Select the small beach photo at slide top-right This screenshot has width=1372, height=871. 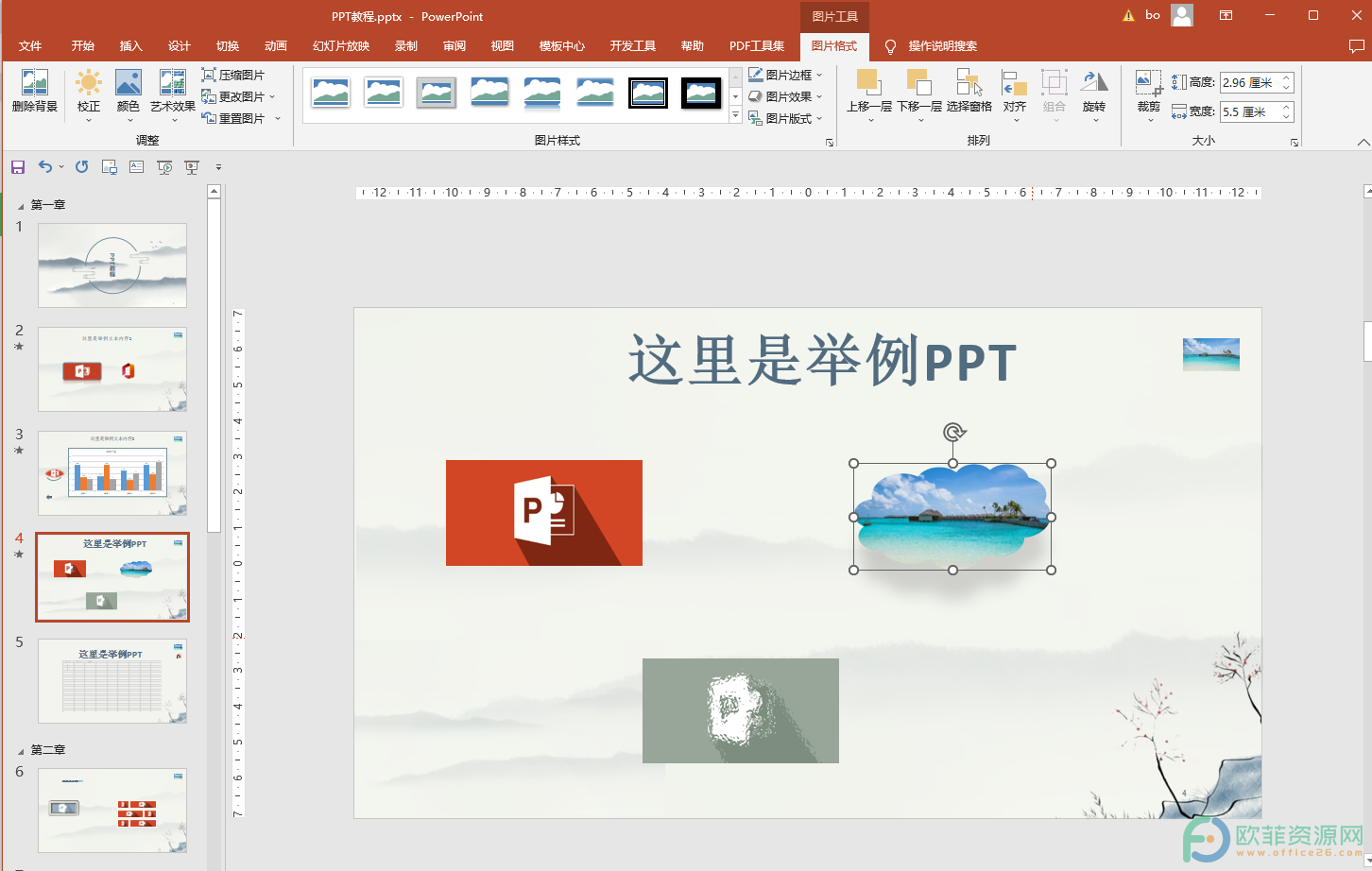[x=1211, y=354]
